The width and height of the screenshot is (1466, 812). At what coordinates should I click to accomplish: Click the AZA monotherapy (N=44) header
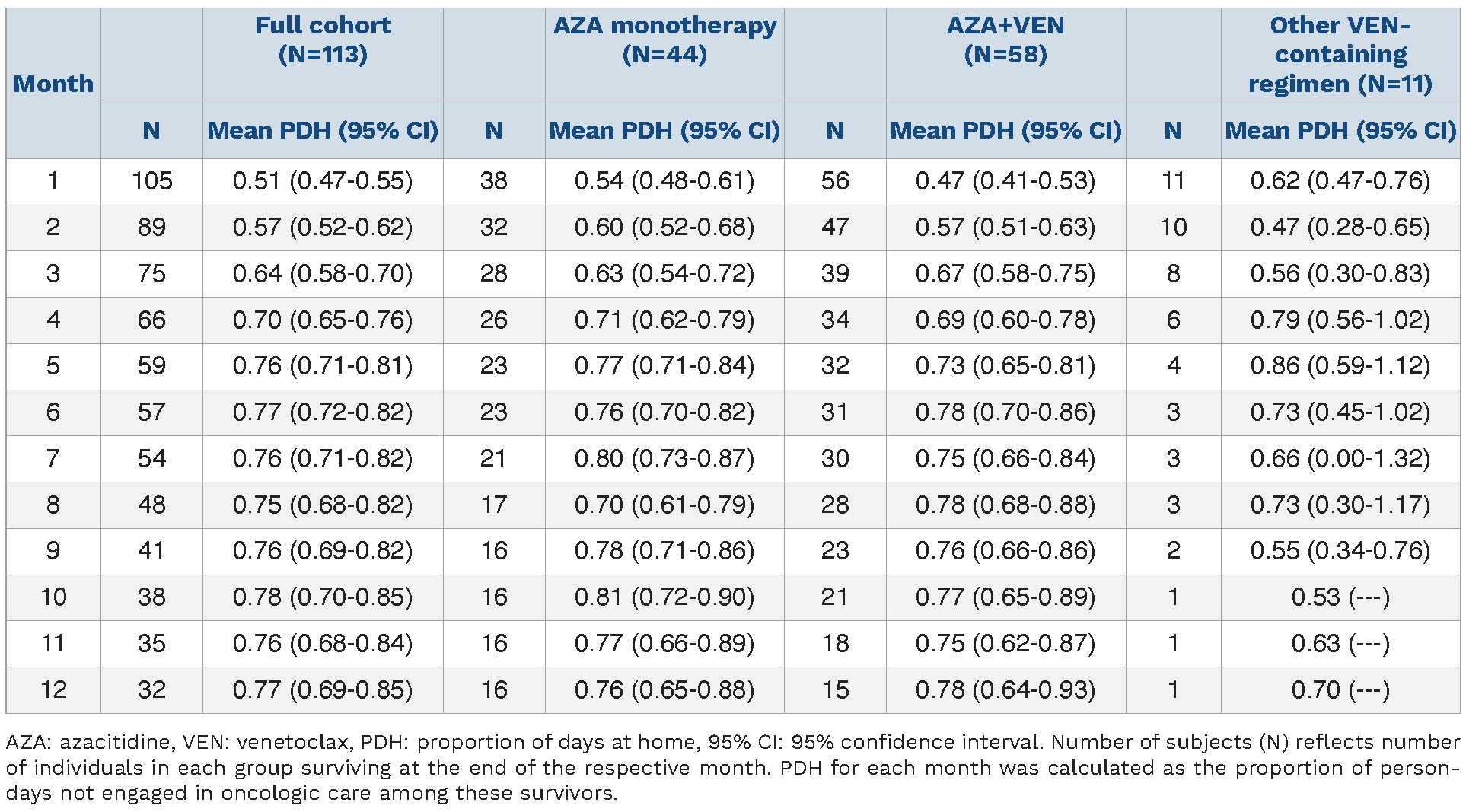point(664,40)
